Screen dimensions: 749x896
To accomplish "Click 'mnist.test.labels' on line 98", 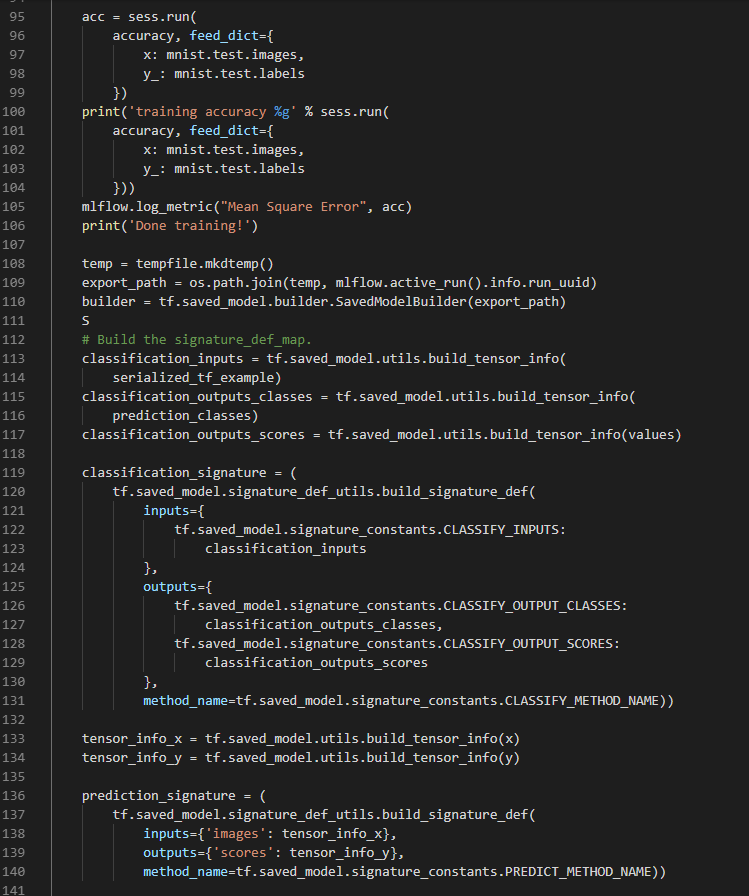I will pos(239,74).
